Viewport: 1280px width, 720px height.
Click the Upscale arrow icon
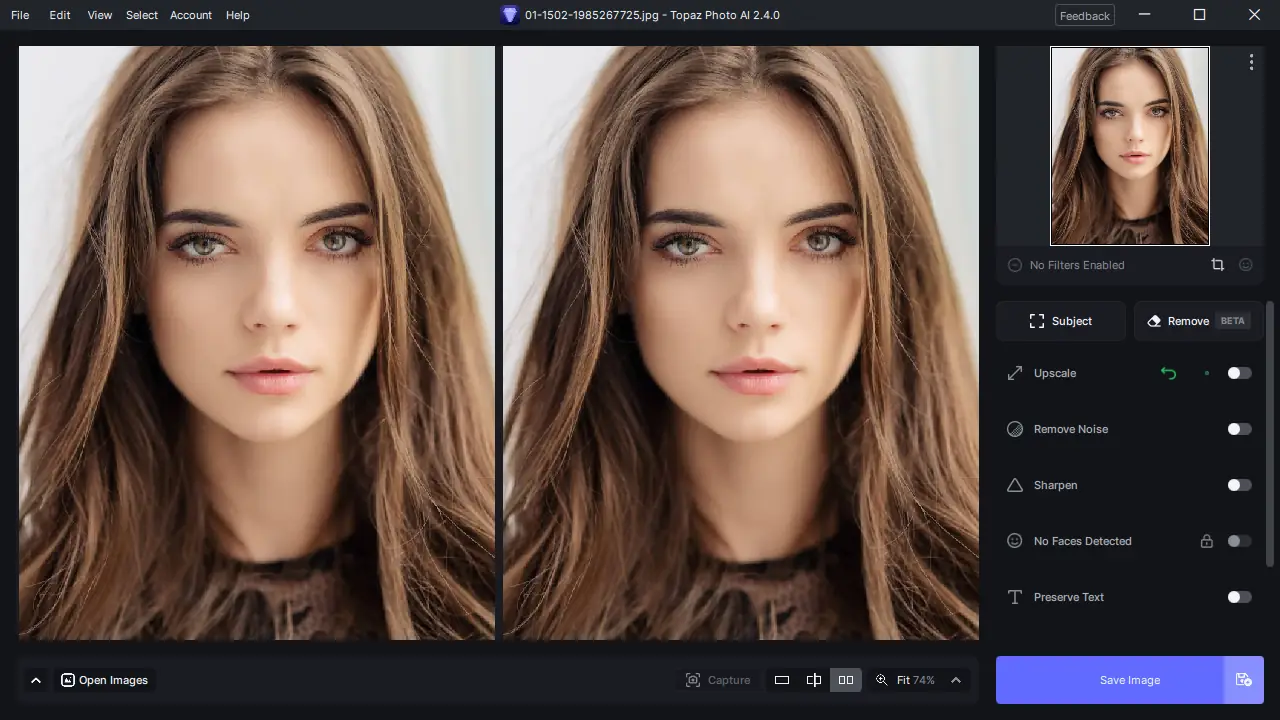click(x=1015, y=373)
